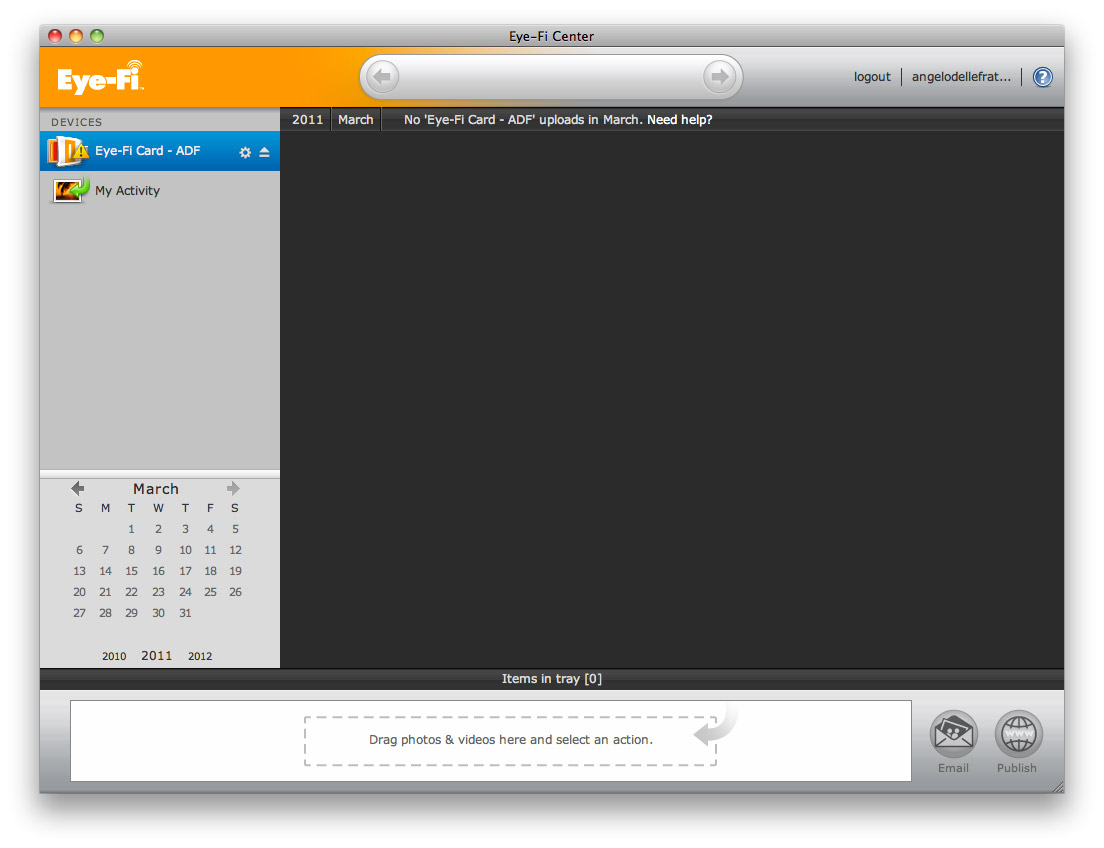Click the drag photos drop zone
This screenshot has height=848, width=1104.
click(x=510, y=740)
